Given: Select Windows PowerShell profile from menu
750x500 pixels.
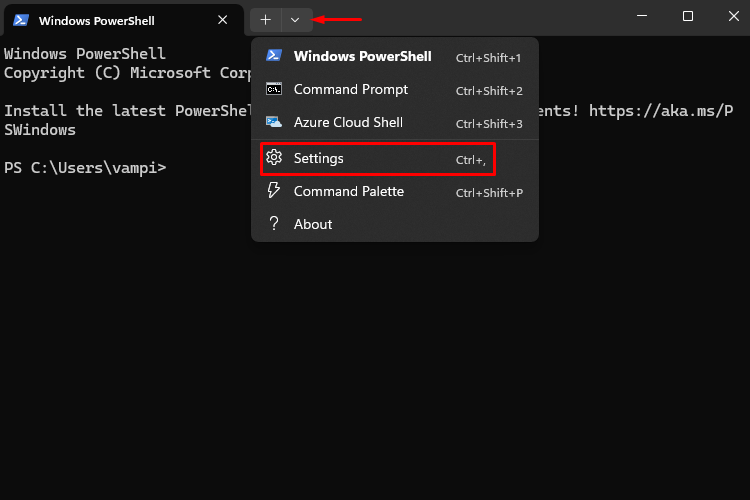Looking at the screenshot, I should point(395,56).
